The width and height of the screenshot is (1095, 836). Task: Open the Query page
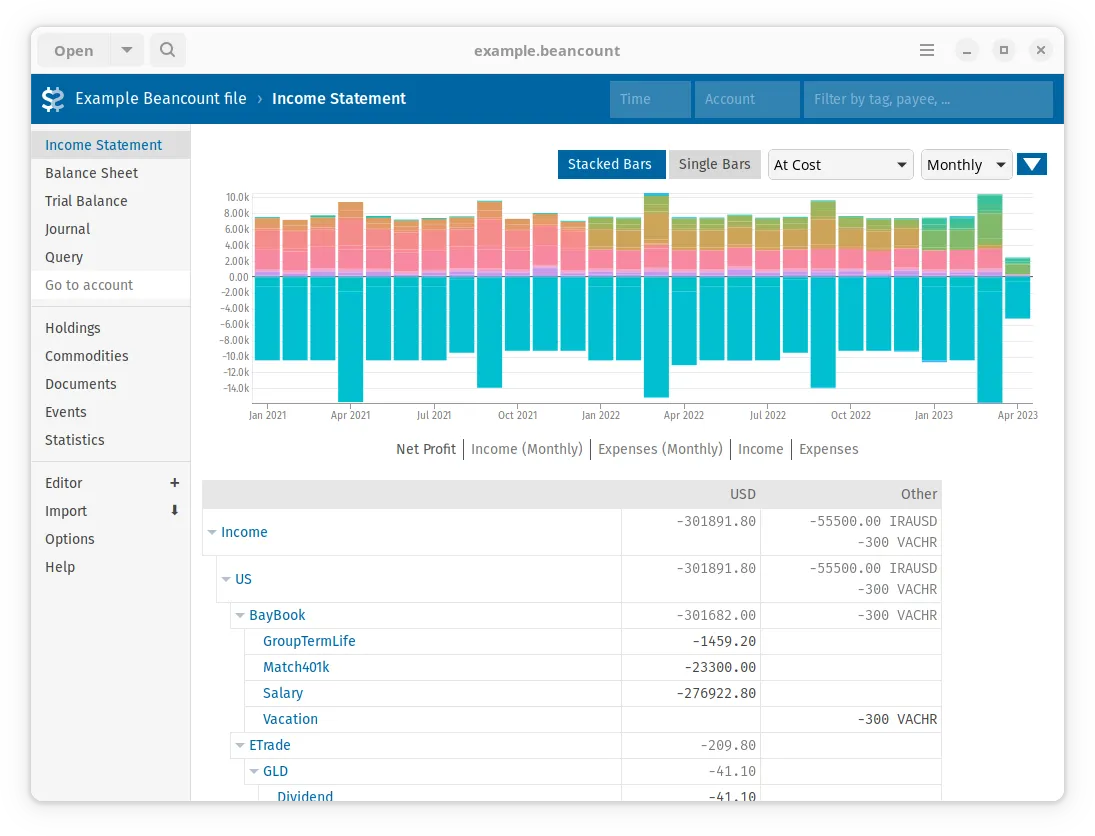[x=110, y=257]
